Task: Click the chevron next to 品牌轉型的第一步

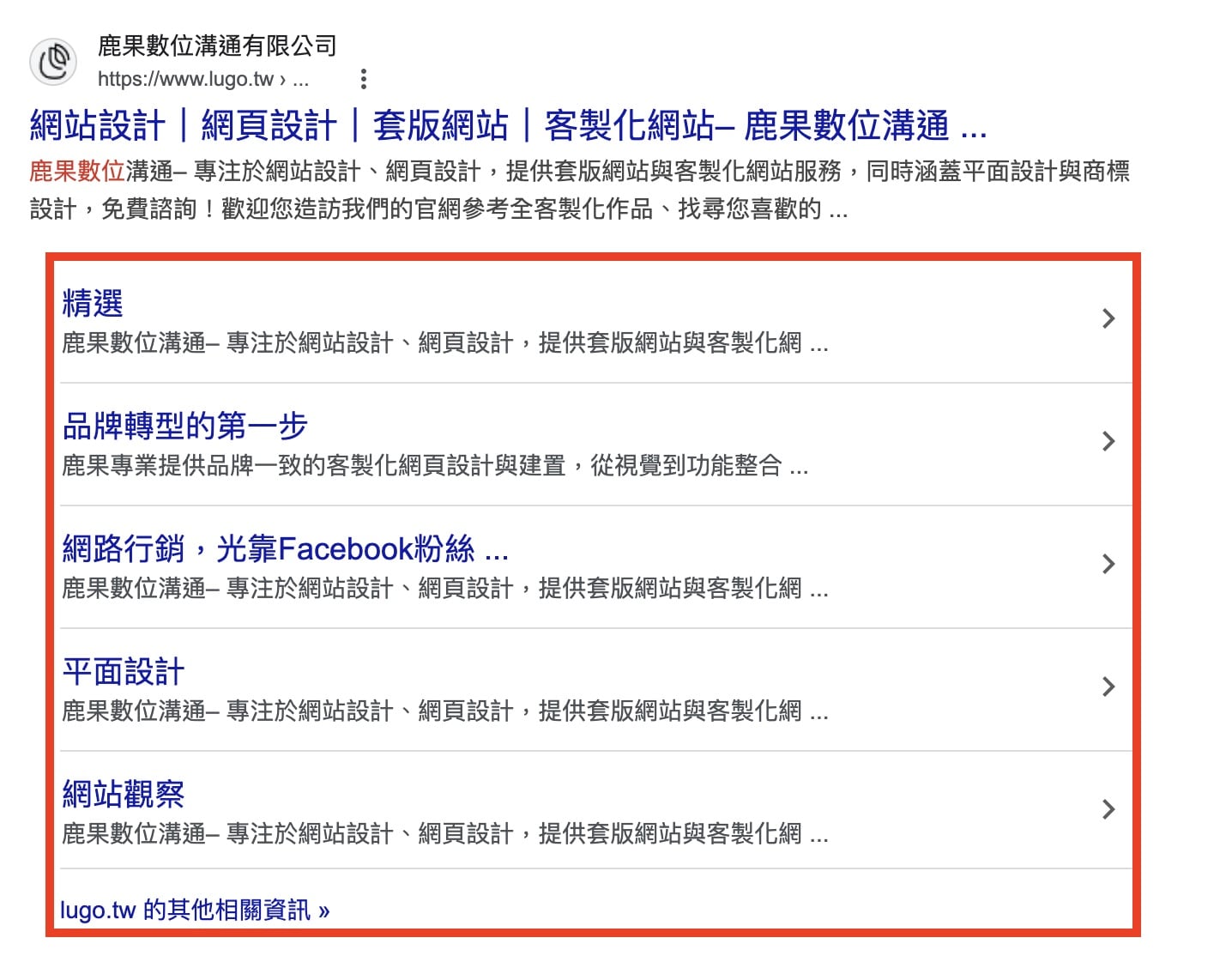Action: pyautogui.click(x=1108, y=441)
